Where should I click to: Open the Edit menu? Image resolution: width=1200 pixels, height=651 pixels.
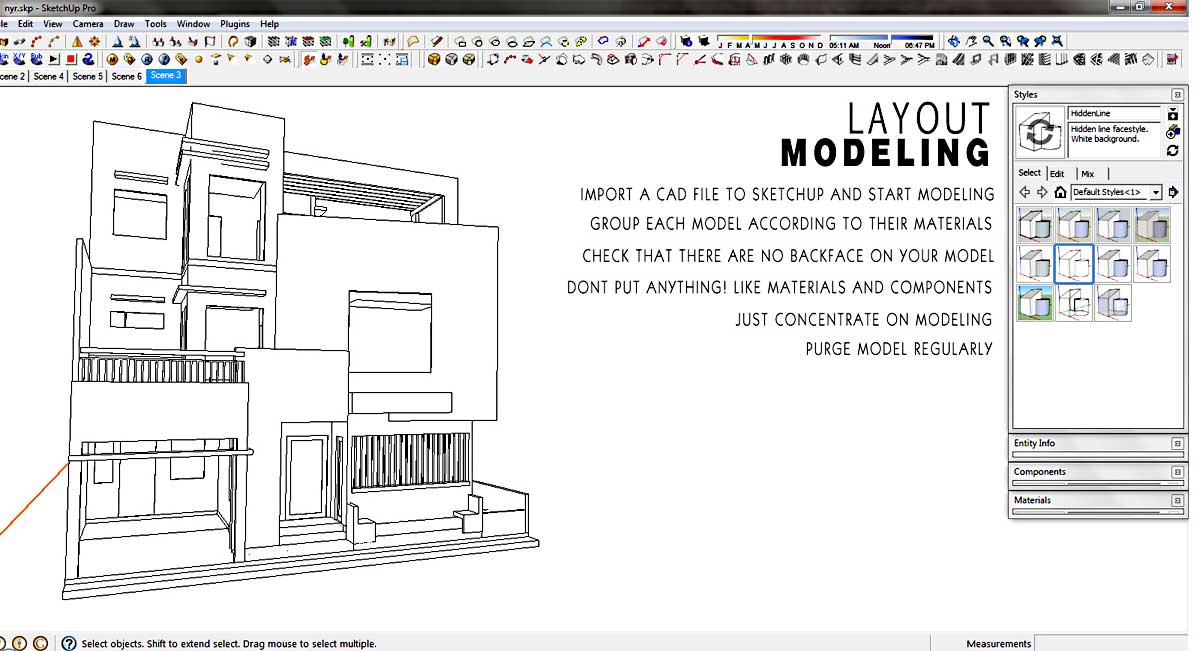pos(25,23)
